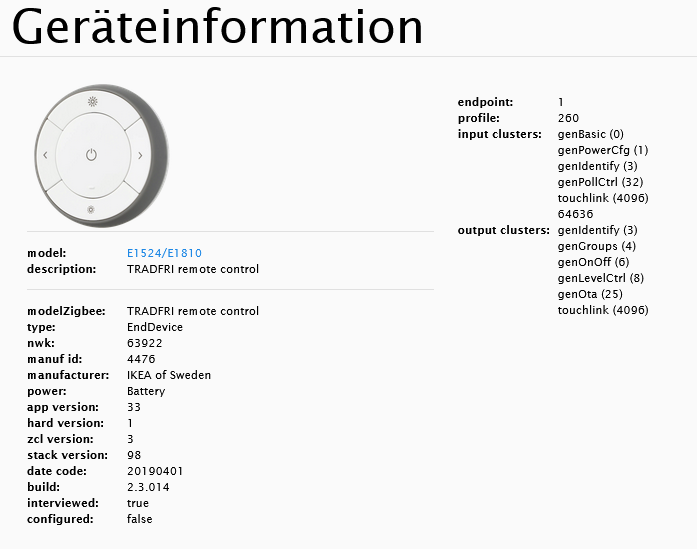The height and width of the screenshot is (549, 697).
Task: Select the type value 'EndDevice'
Action: pos(155,327)
